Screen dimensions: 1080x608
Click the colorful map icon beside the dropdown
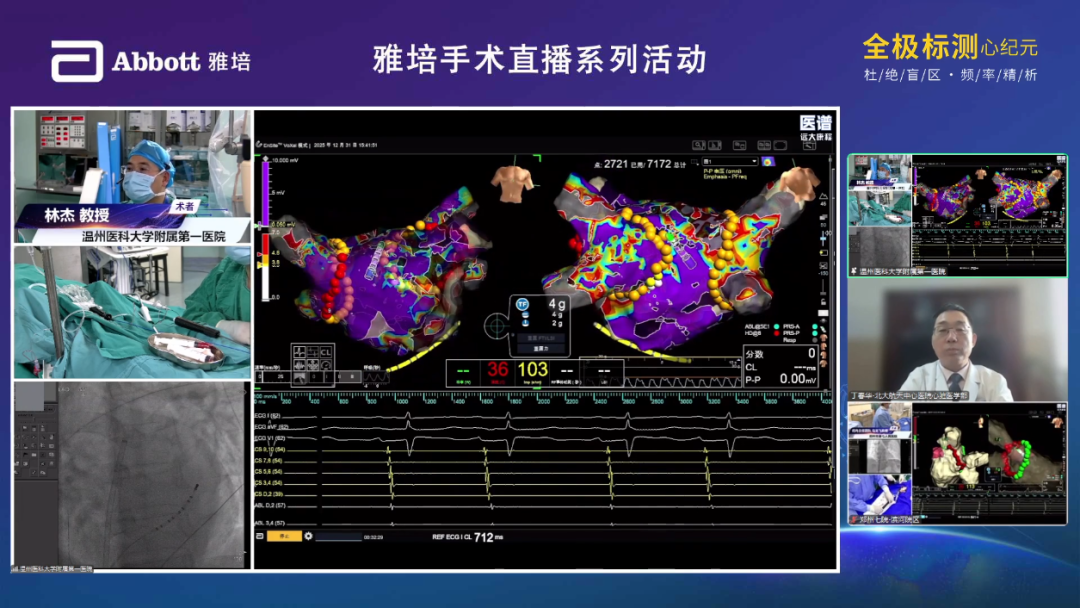pyautogui.click(x=768, y=160)
